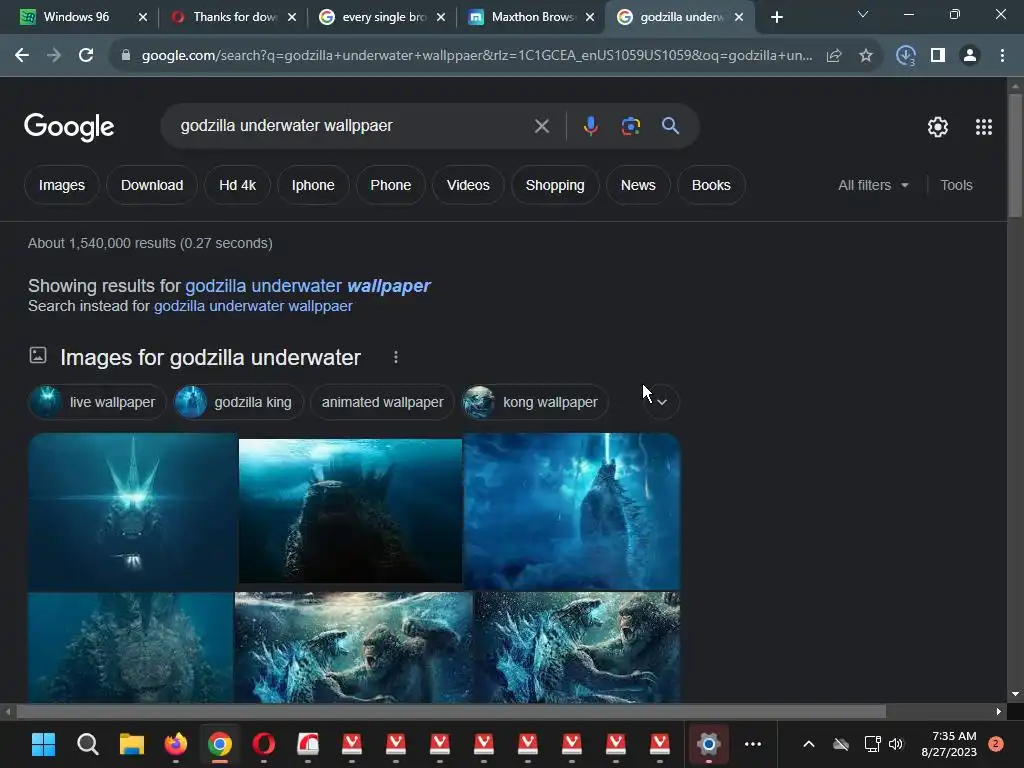Open the Chrome three-dot menu
Screen dimensions: 1024x768
(1002, 56)
